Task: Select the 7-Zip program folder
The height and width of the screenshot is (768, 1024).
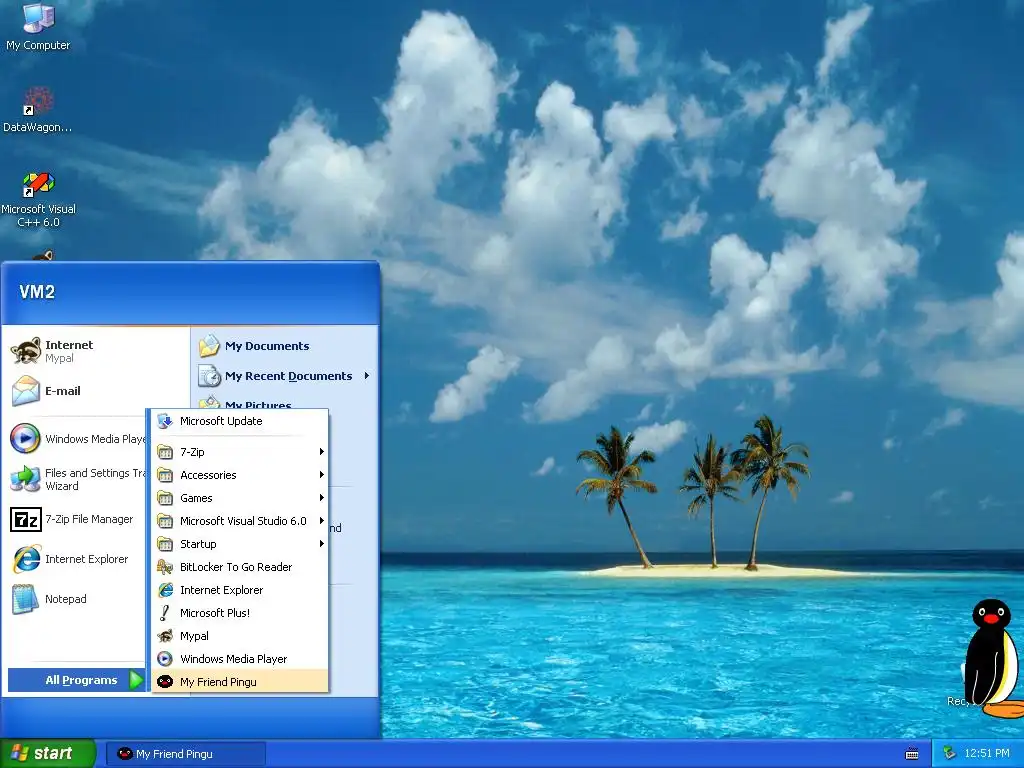Action: (x=240, y=452)
